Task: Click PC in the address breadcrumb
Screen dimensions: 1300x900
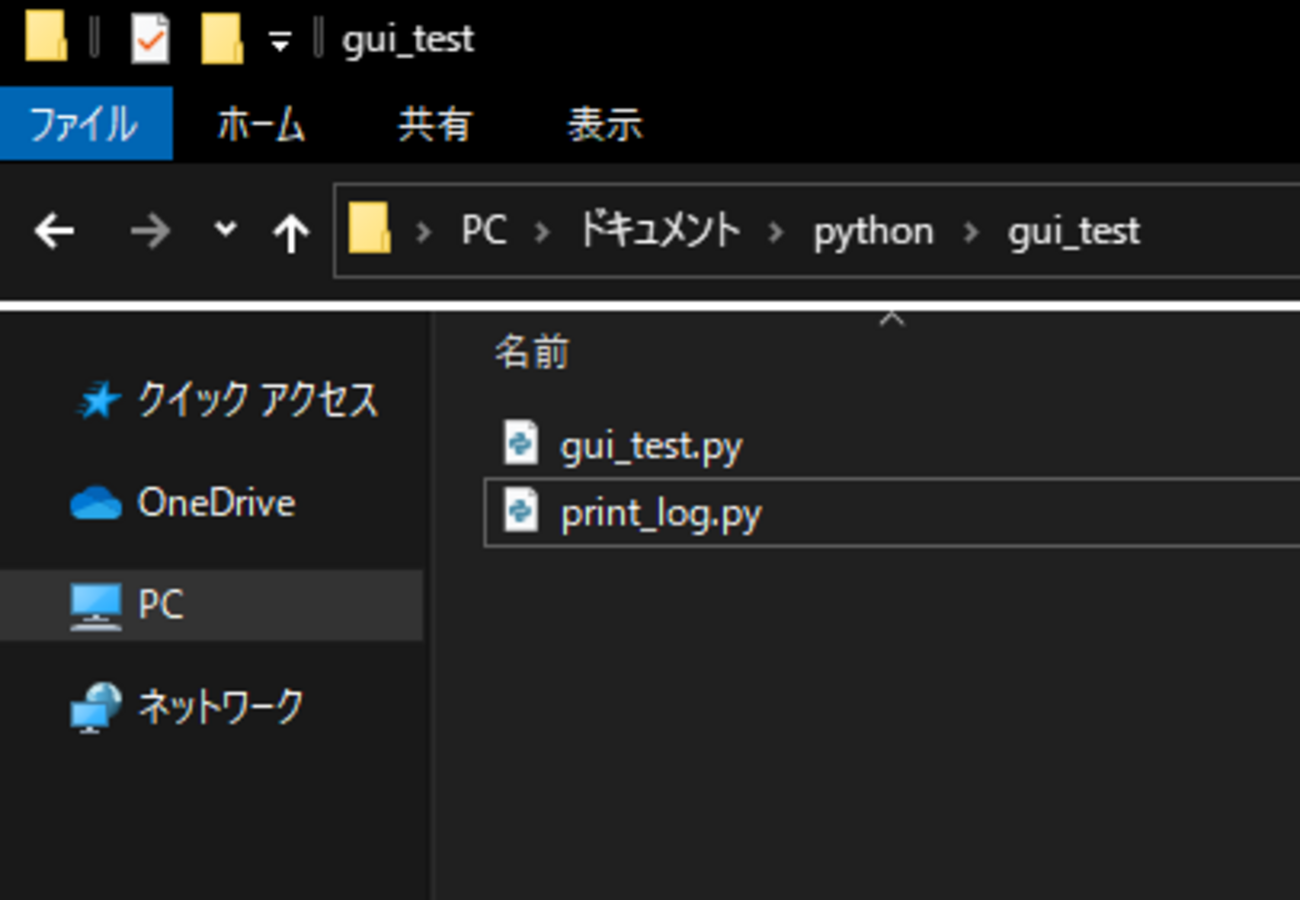Action: tap(483, 231)
